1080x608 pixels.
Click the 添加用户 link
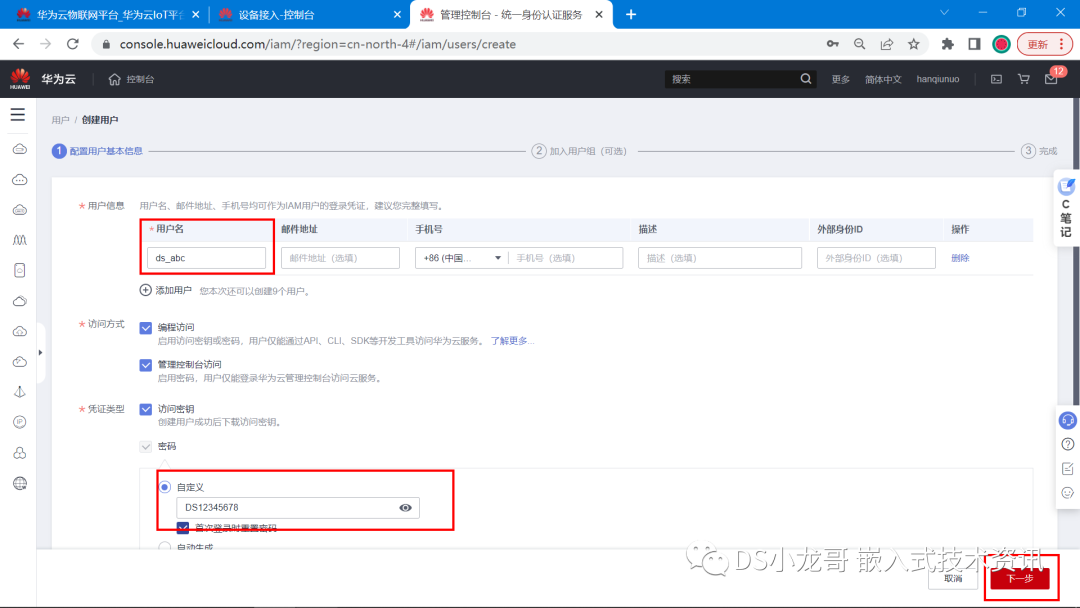[173, 291]
